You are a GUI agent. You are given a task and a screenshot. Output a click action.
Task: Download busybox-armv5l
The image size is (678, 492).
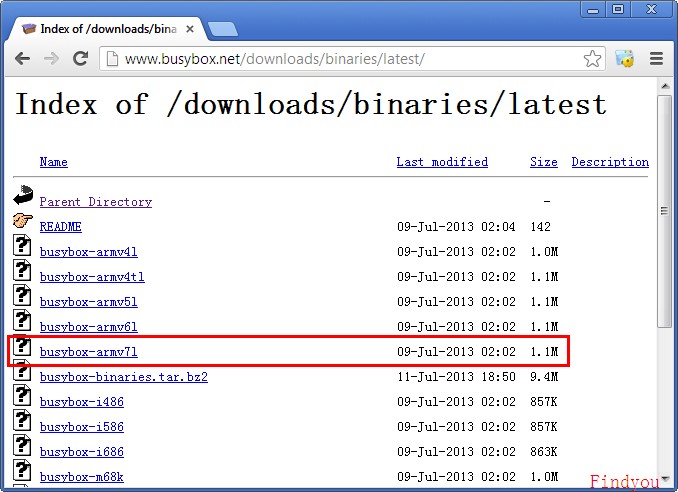tap(89, 302)
